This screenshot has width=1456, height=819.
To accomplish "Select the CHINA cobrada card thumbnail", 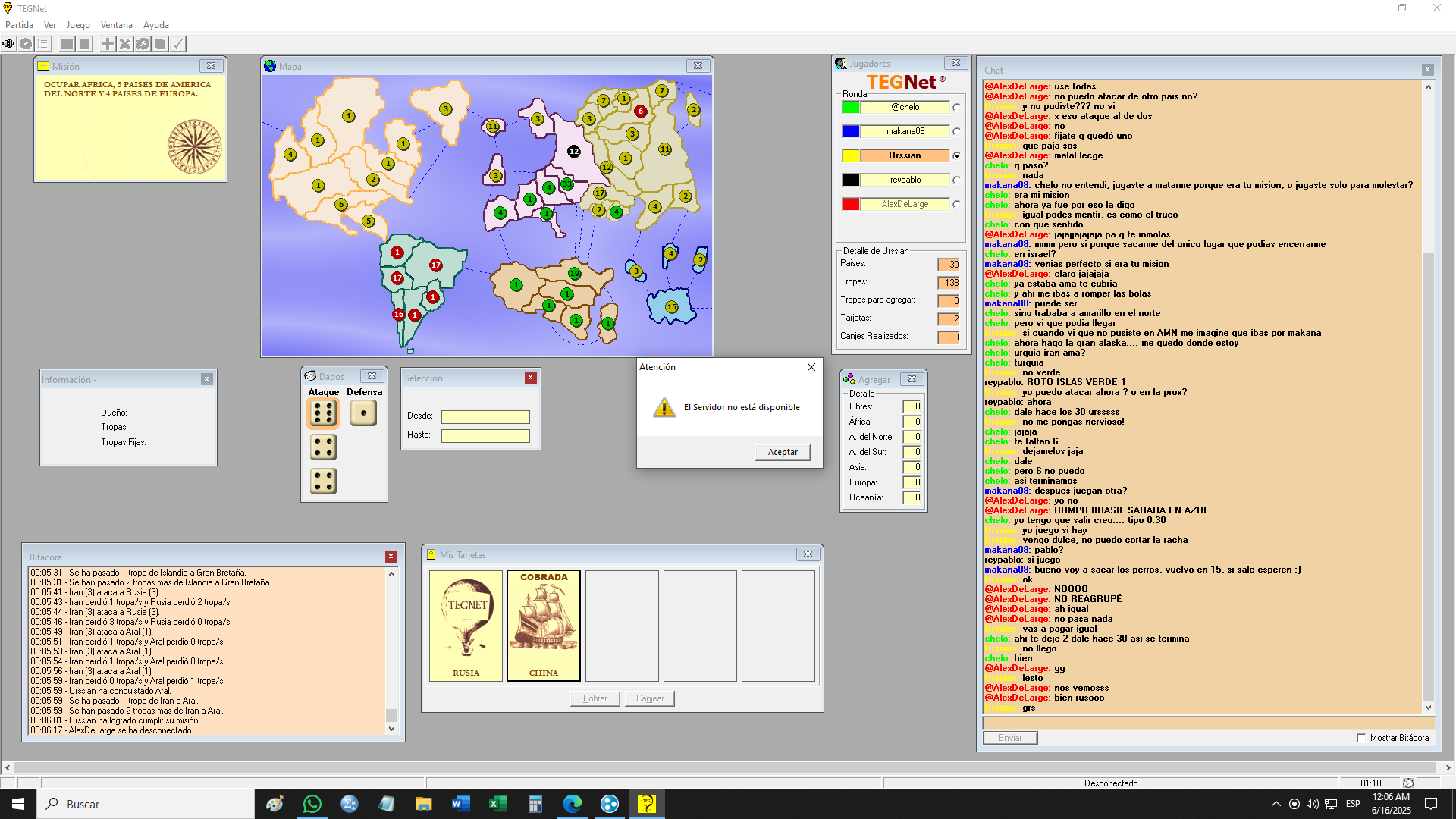I will (544, 626).
